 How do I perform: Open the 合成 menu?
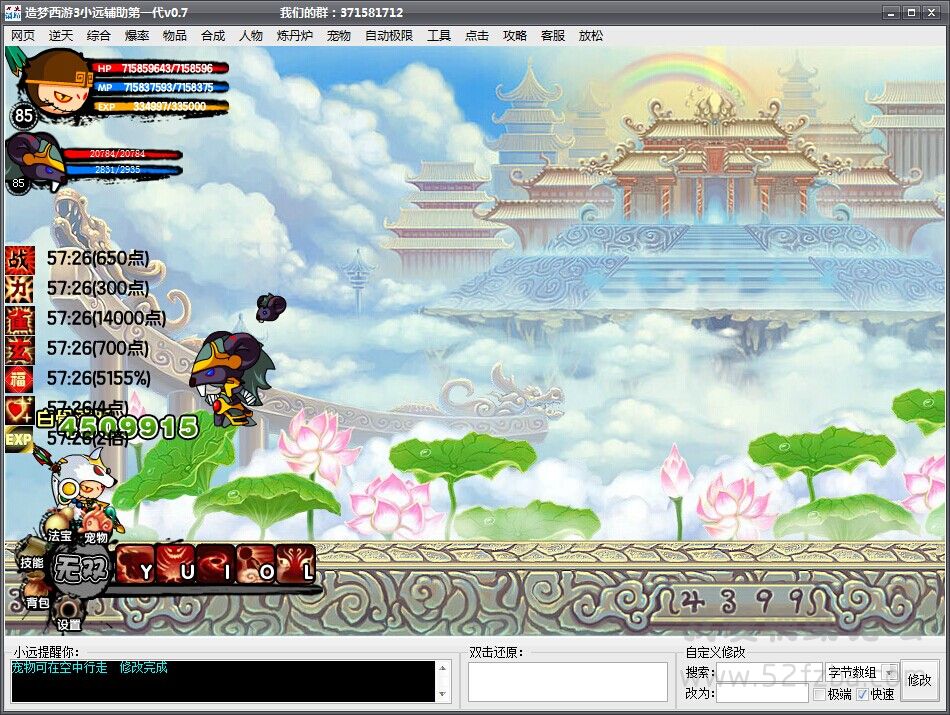coord(213,36)
